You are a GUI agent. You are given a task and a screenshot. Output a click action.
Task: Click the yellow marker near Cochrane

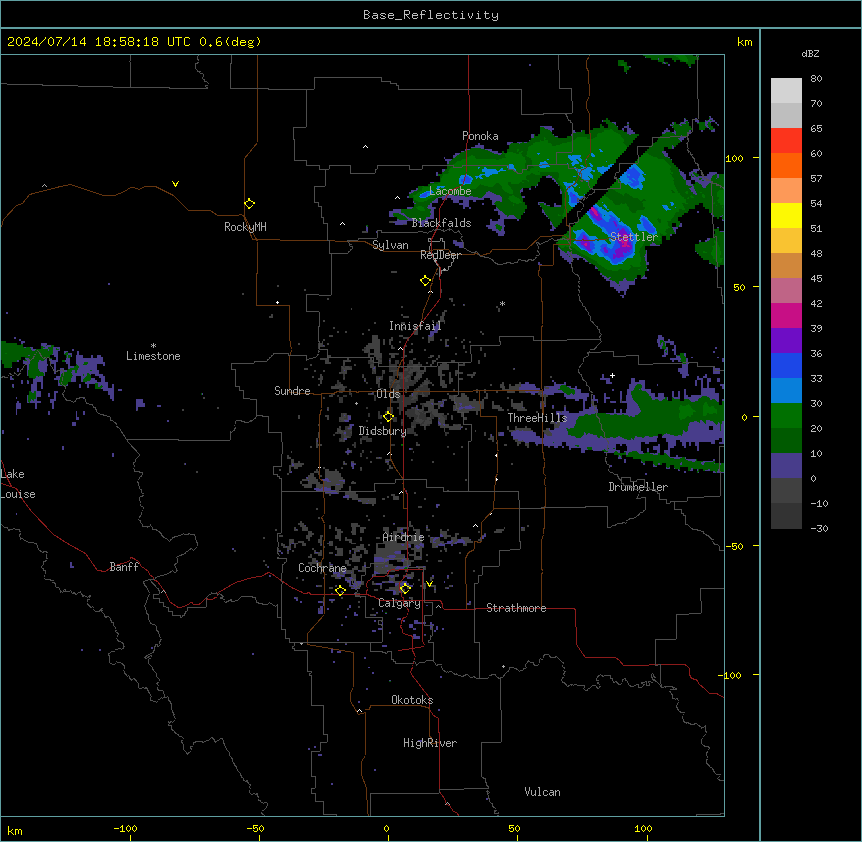pos(340,590)
